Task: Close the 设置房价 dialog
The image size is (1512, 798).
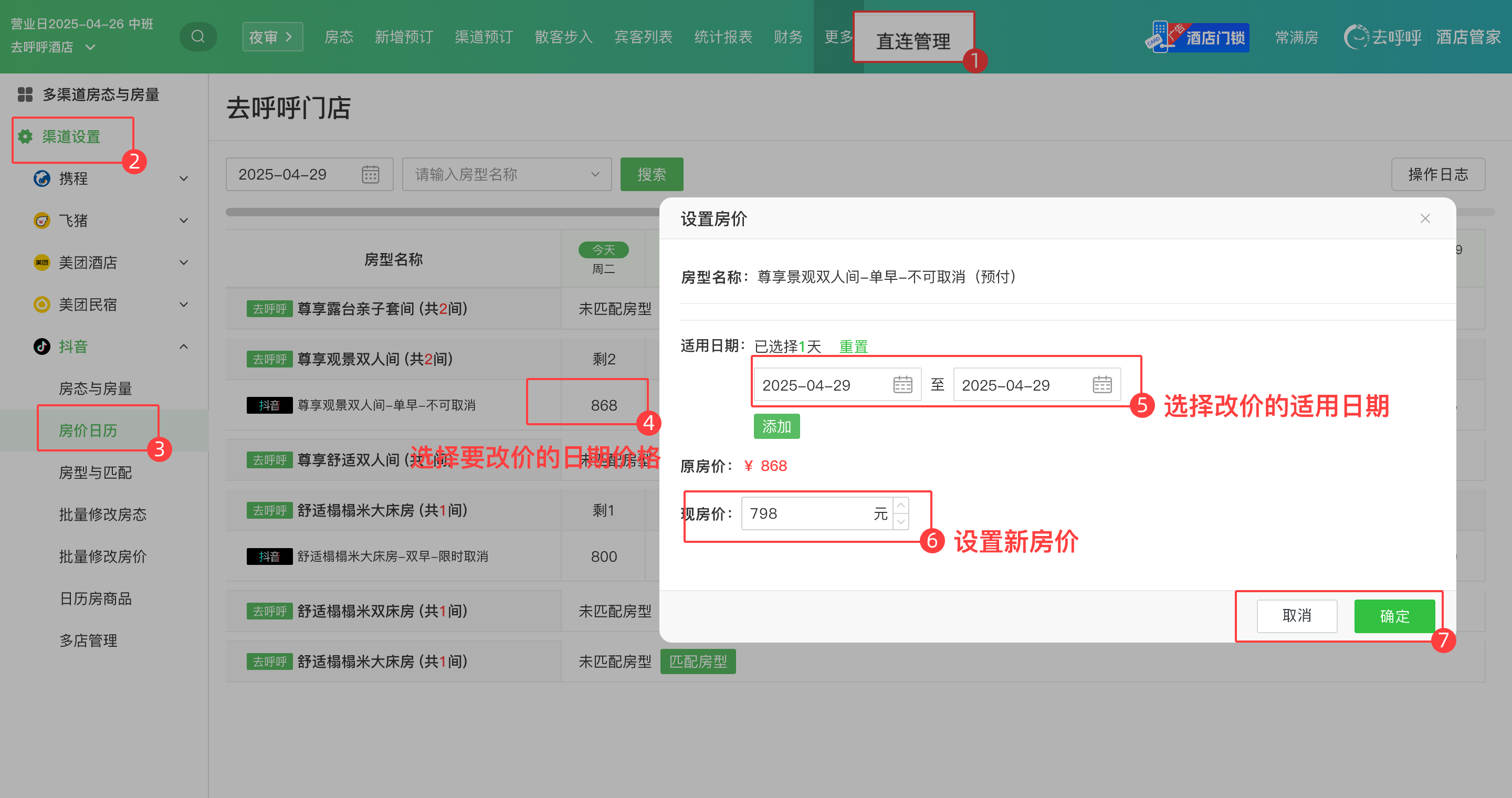Action: 1424,218
